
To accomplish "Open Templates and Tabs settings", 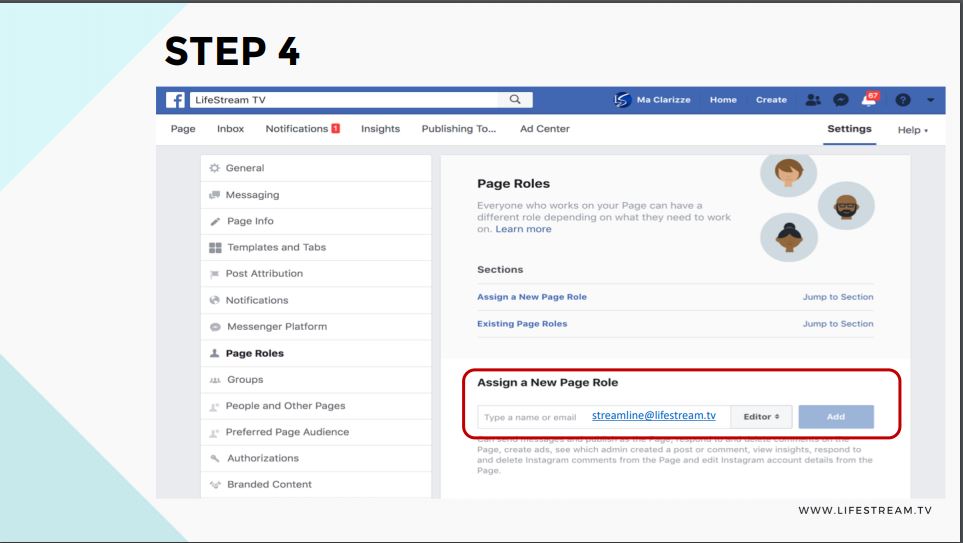I will click(316, 248).
